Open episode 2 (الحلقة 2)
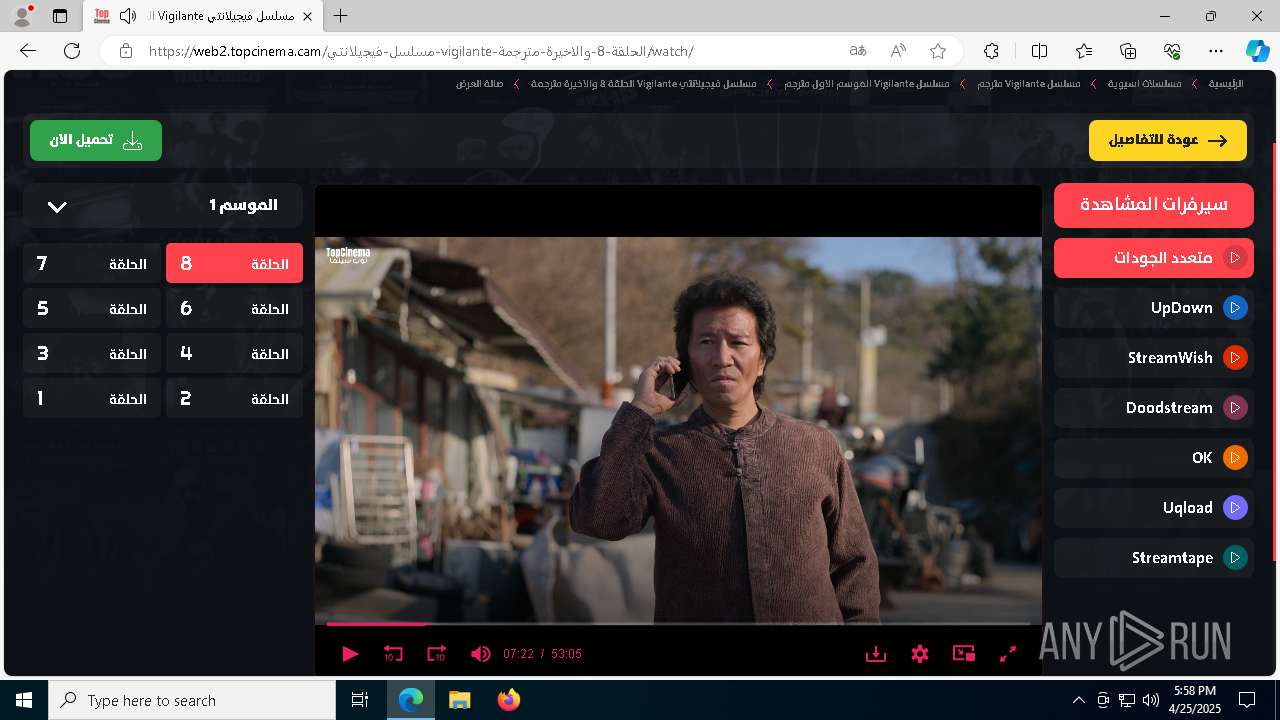The height and width of the screenshot is (720, 1280). 234,399
